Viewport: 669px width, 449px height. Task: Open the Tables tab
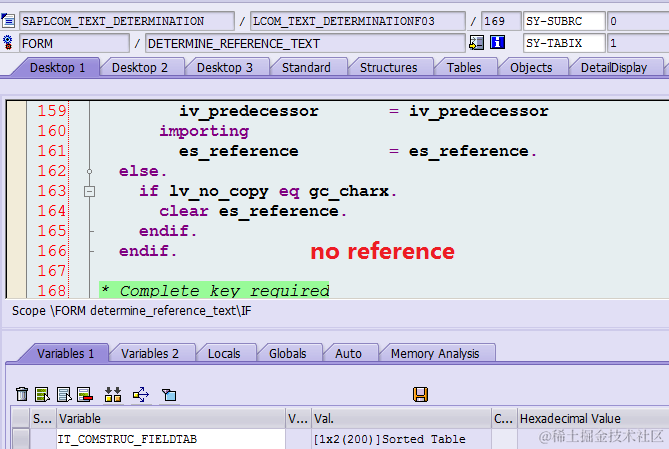[x=464, y=67]
